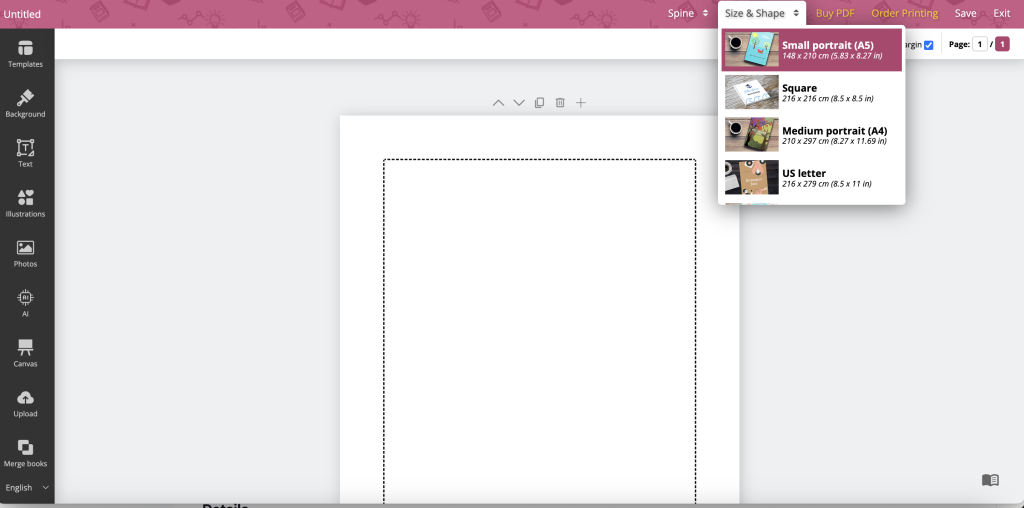The height and width of the screenshot is (508, 1024).
Task: Click the US letter thumbnail image
Action: tap(752, 178)
